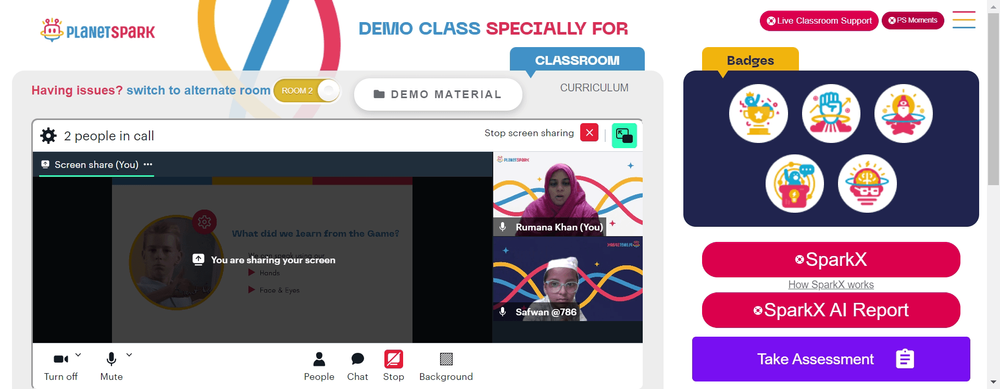
Task: Select Rumana Khan video tile
Action: click(x=568, y=194)
